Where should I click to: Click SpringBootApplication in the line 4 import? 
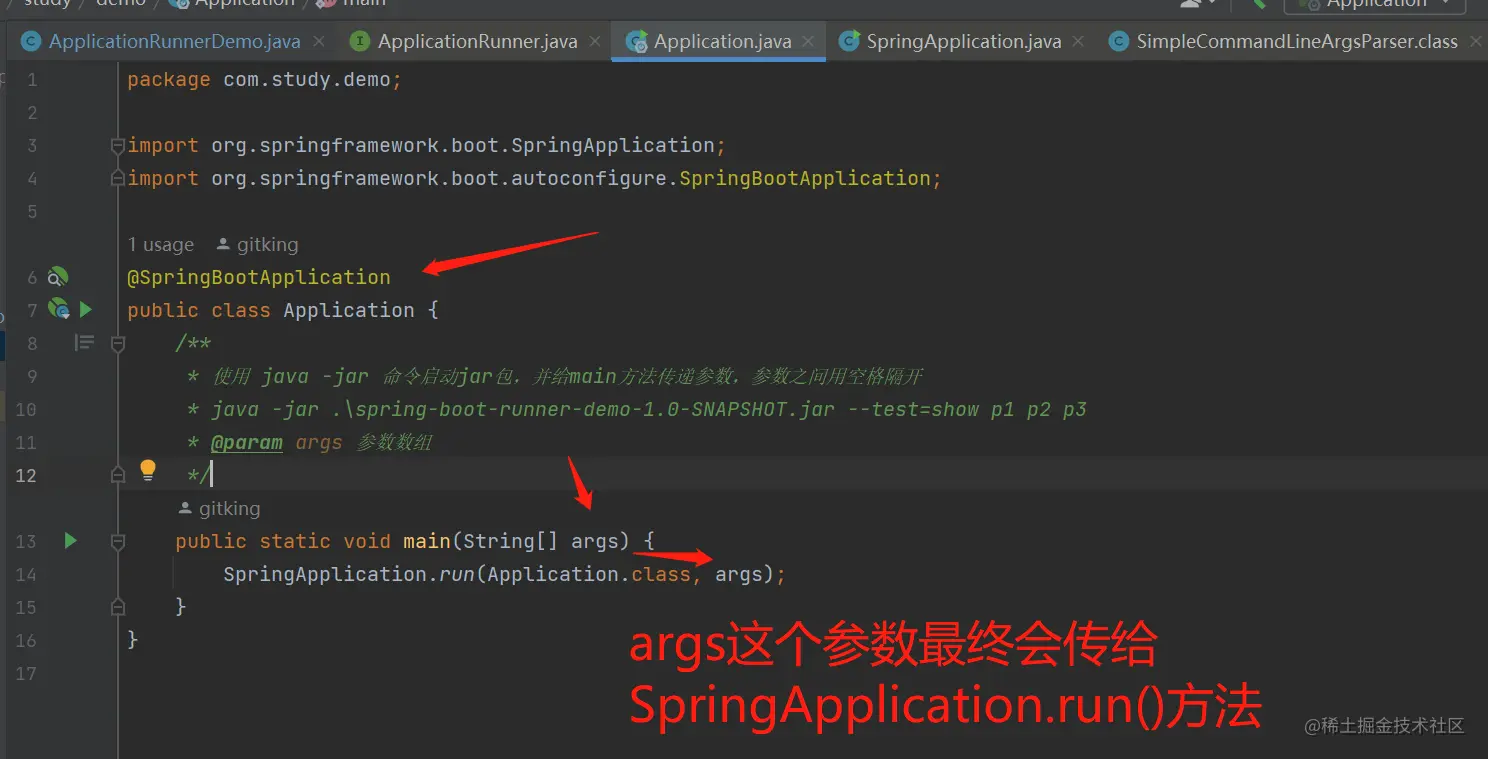[x=805, y=178]
